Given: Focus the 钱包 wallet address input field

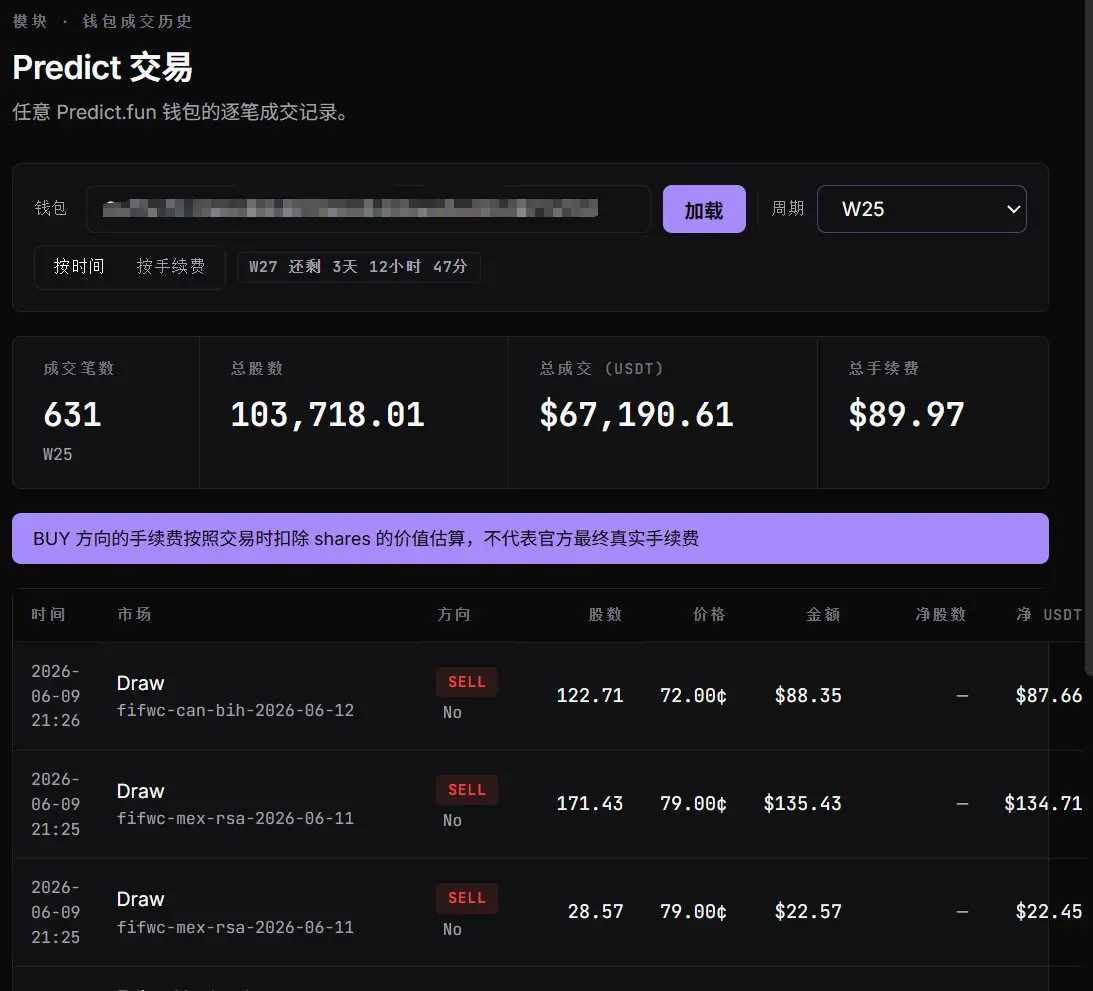Looking at the screenshot, I should tap(368, 208).
